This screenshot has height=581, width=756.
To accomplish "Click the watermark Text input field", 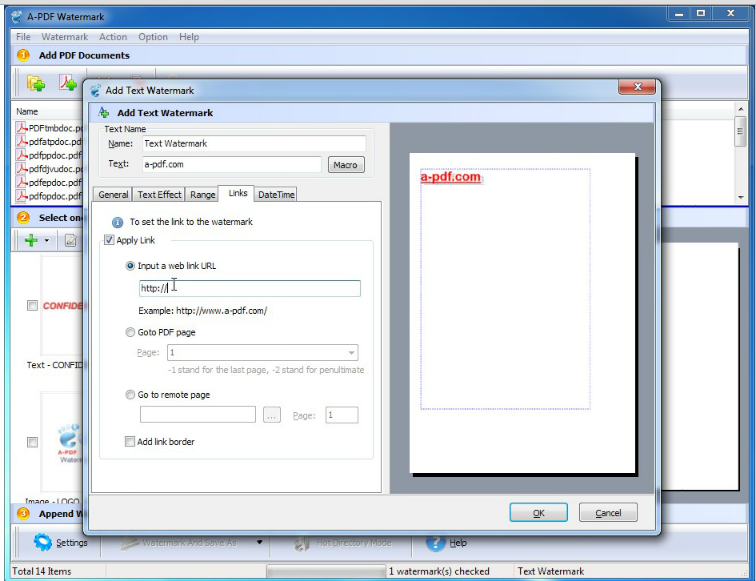I will tap(232, 164).
